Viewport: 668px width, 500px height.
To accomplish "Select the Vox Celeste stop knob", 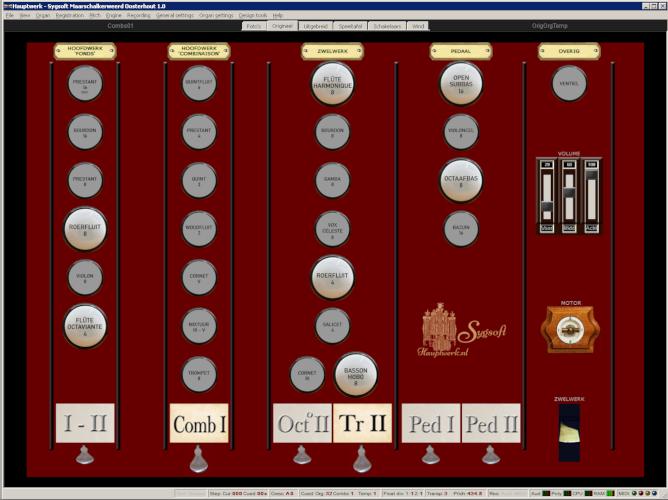I will [x=332, y=229].
